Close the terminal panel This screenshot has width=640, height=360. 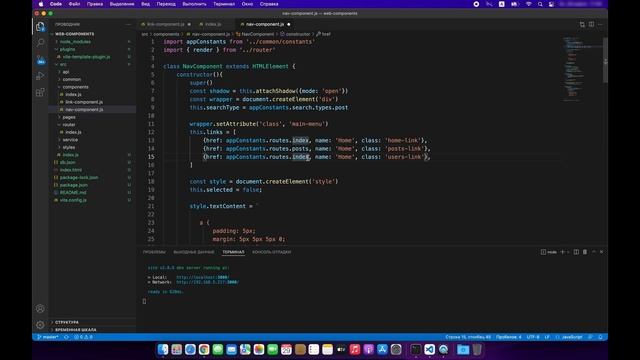(602, 252)
